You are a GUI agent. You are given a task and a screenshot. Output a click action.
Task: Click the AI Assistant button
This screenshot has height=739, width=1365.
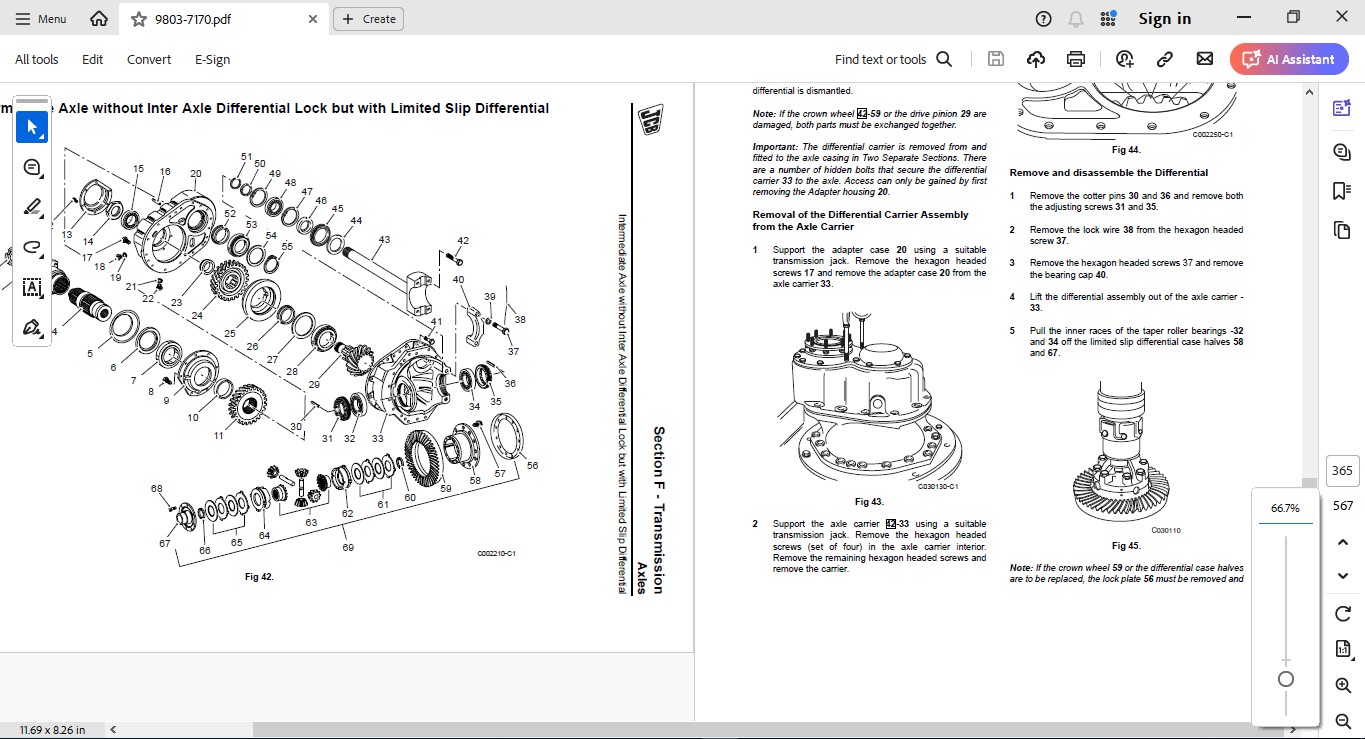coord(1289,59)
